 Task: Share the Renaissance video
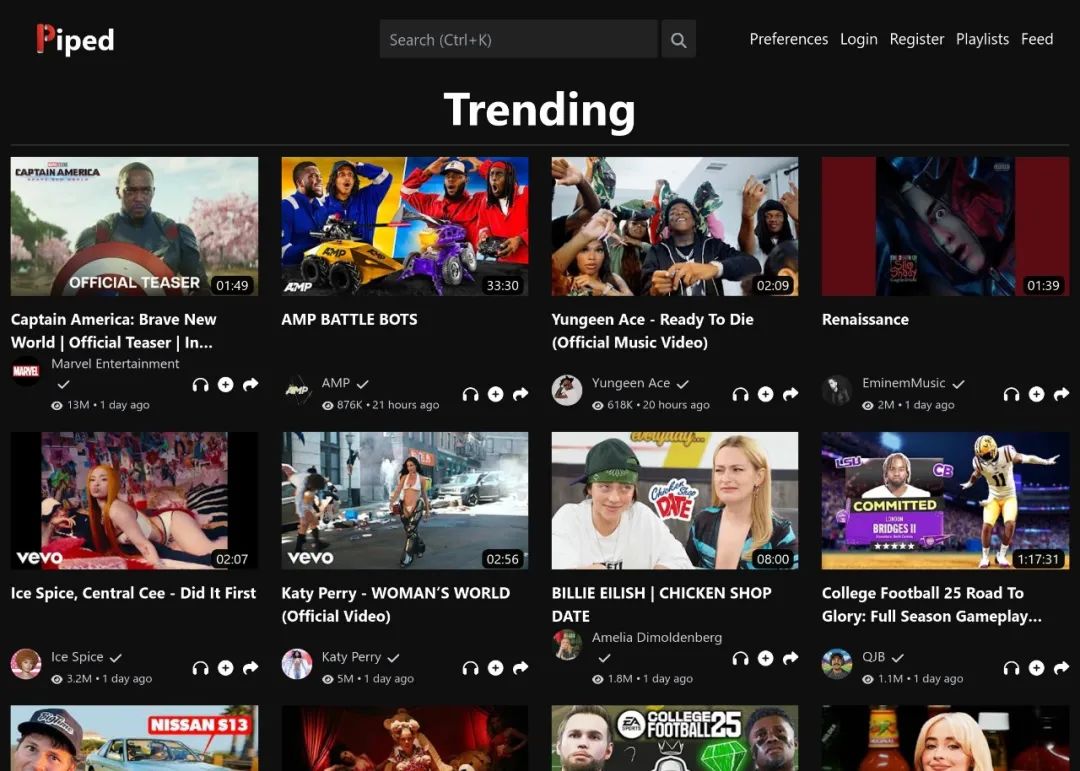1061,394
